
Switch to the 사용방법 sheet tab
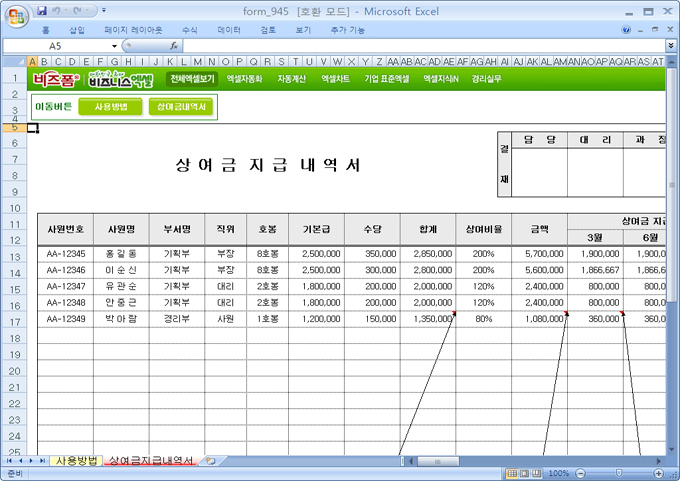tap(76, 461)
